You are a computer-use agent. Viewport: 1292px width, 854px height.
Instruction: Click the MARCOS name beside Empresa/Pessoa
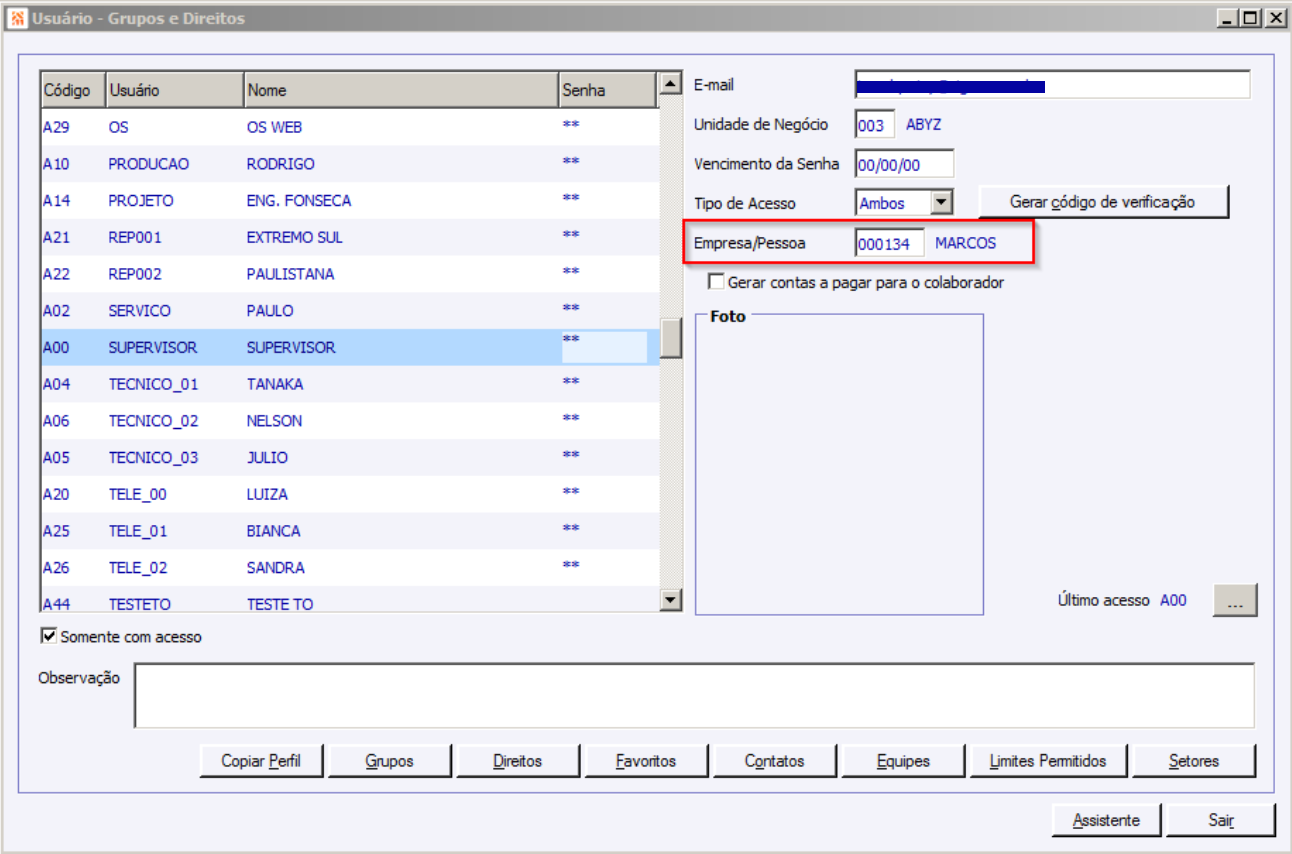coord(966,243)
